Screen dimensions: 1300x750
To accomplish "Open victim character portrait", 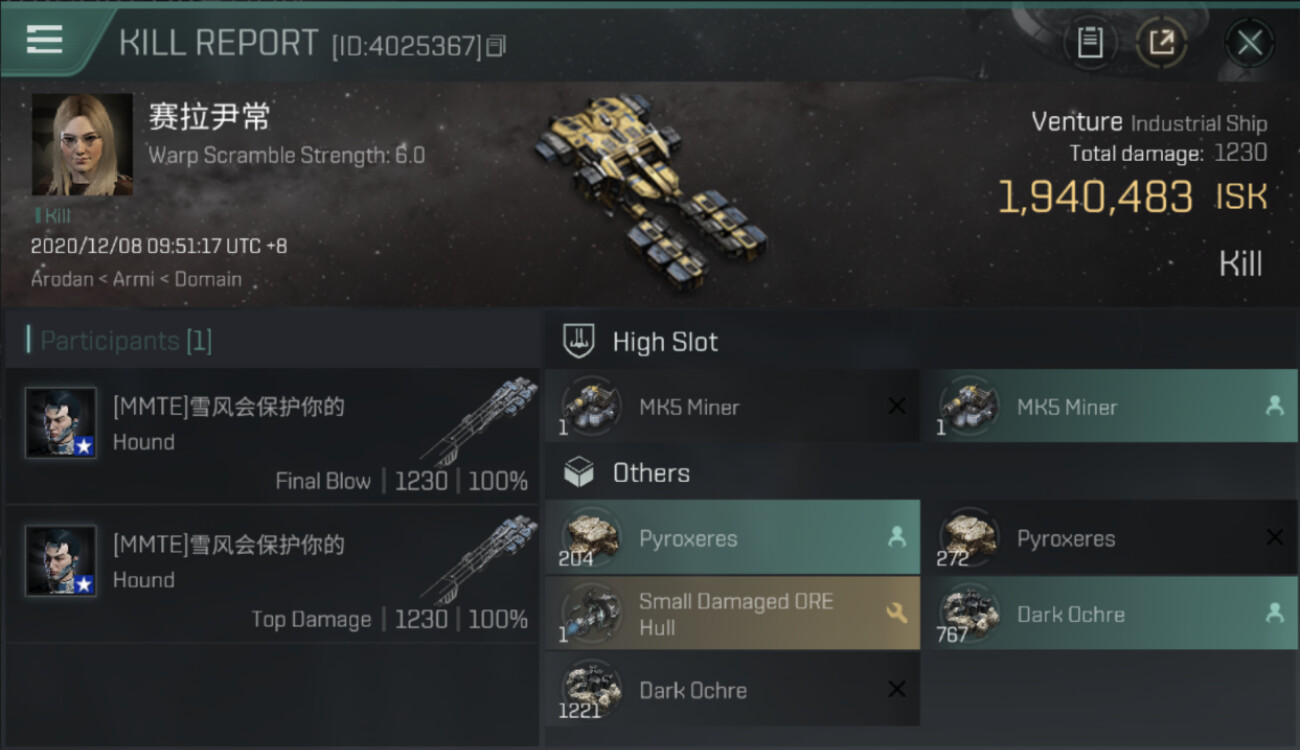I will (x=82, y=145).
